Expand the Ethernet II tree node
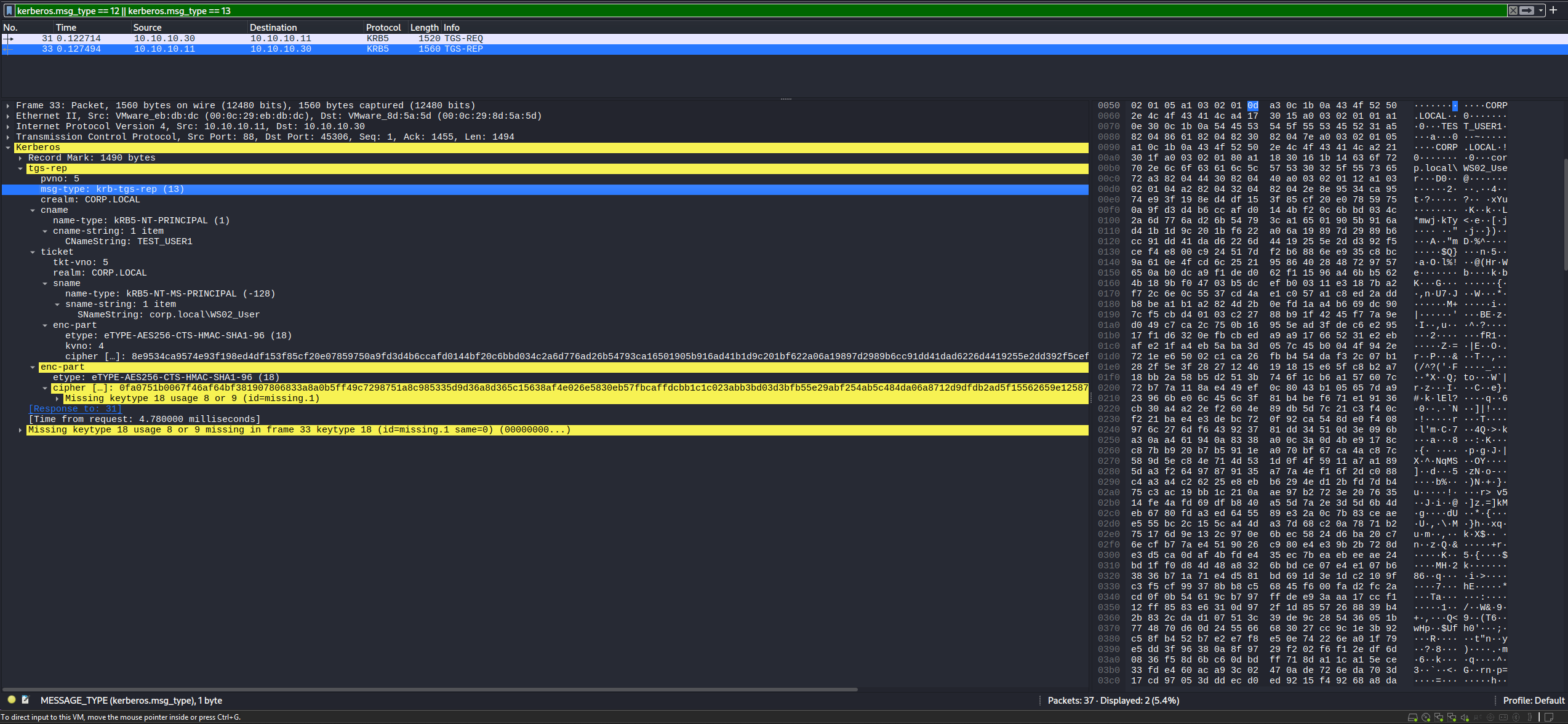This screenshot has width=1568, height=724. click(7, 116)
